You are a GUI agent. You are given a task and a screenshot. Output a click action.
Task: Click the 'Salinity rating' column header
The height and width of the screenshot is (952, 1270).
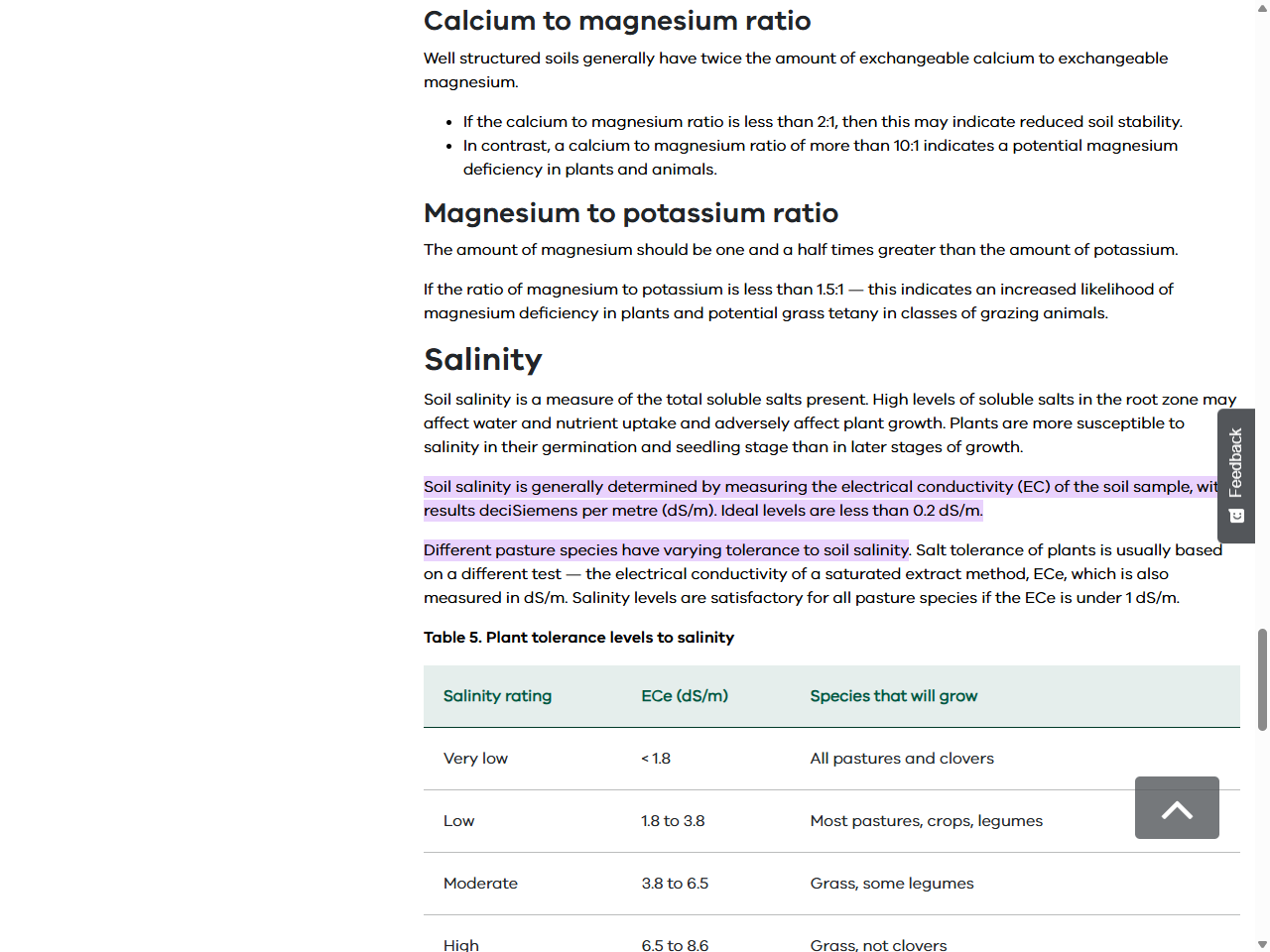point(497,696)
